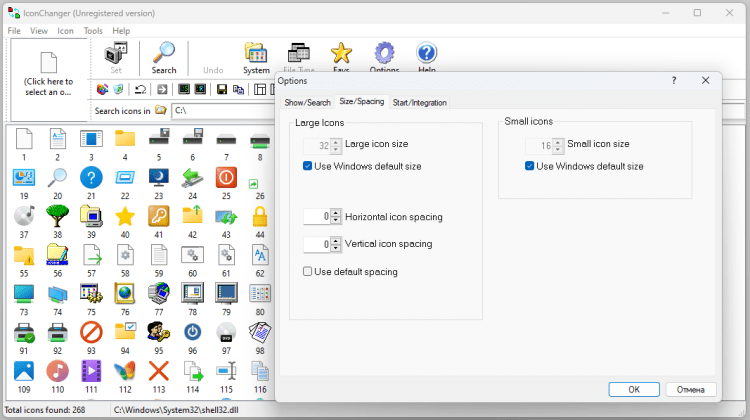Increase Vertical icon spacing with up arrow
This screenshot has width=750, height=420.
coord(336,241)
